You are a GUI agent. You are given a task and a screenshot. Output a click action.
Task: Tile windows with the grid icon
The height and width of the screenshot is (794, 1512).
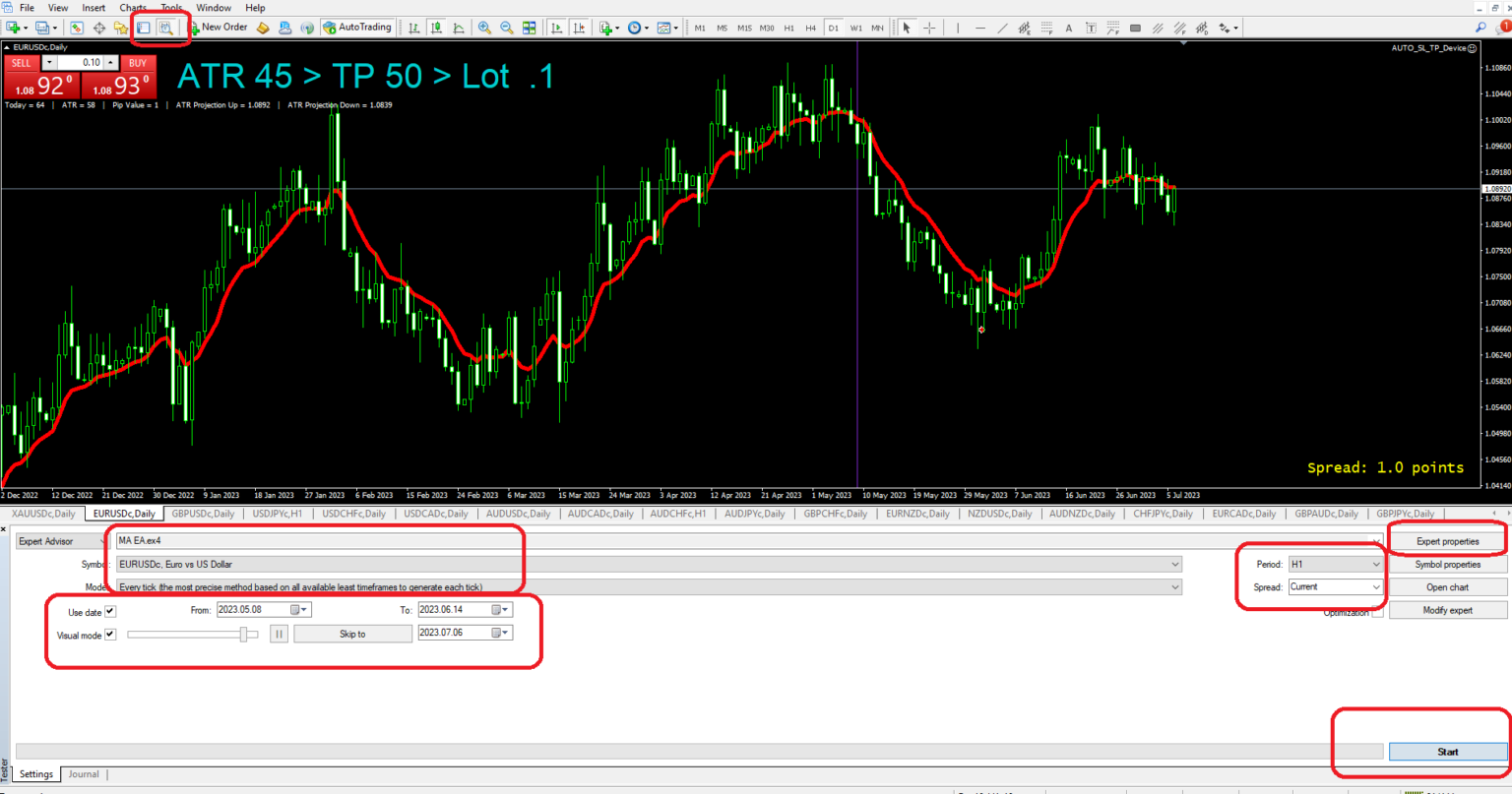pos(530,28)
